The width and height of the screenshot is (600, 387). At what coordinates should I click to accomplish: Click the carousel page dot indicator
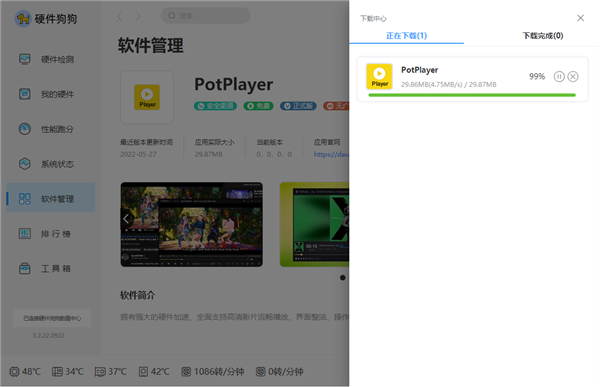pos(342,278)
